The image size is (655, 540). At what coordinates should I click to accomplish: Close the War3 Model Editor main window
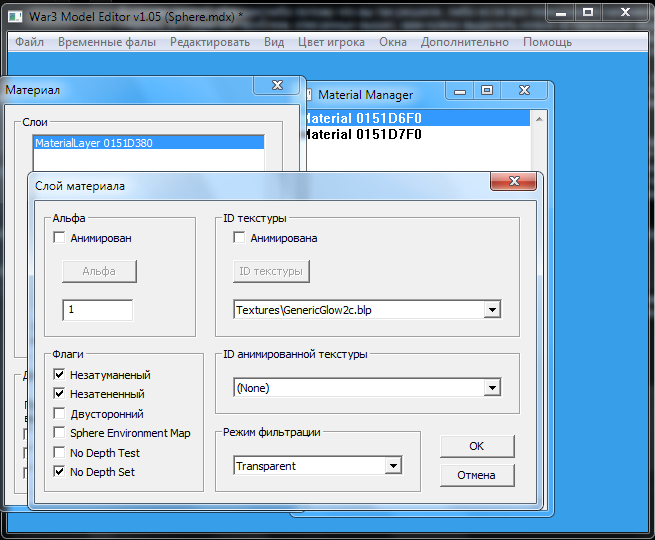(x=625, y=13)
